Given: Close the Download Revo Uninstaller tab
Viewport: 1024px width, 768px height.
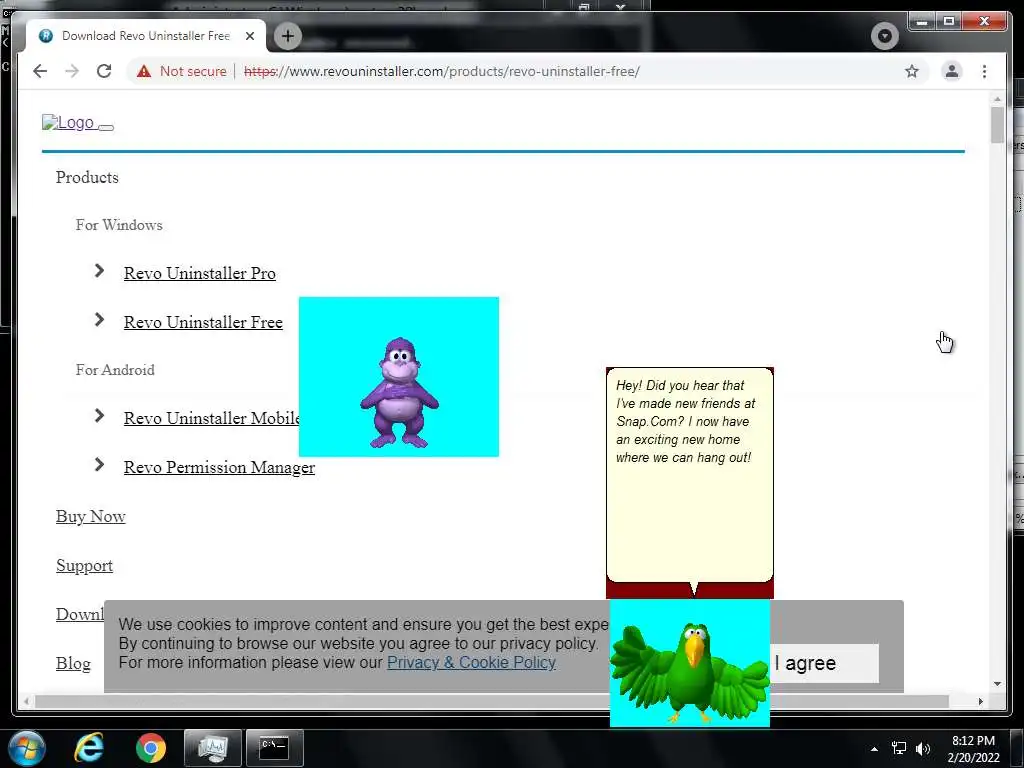Looking at the screenshot, I should pyautogui.click(x=249, y=36).
